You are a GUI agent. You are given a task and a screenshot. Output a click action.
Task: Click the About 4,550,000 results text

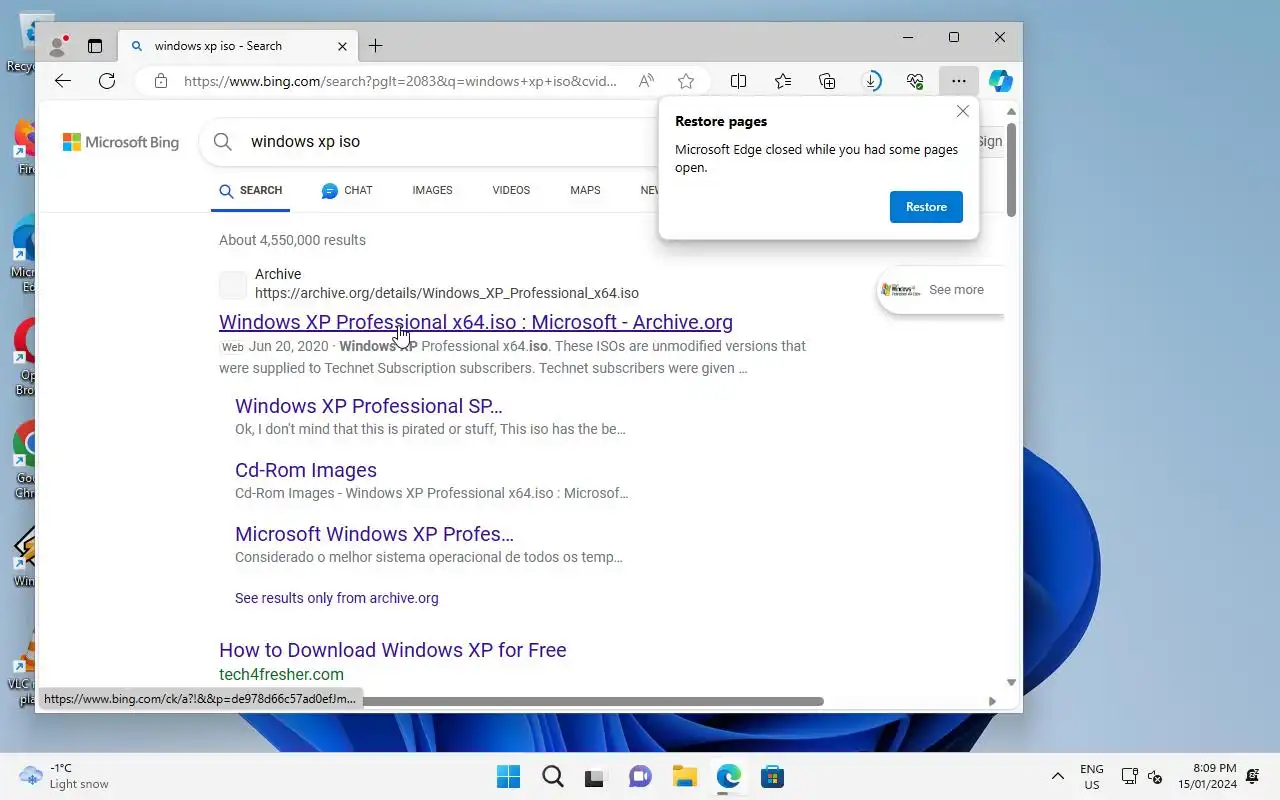292,240
